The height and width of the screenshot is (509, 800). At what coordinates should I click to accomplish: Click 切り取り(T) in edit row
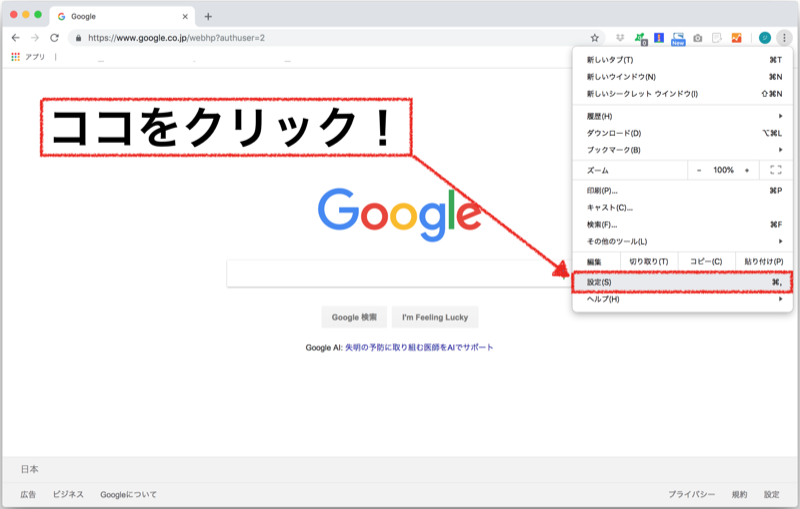[x=648, y=262]
